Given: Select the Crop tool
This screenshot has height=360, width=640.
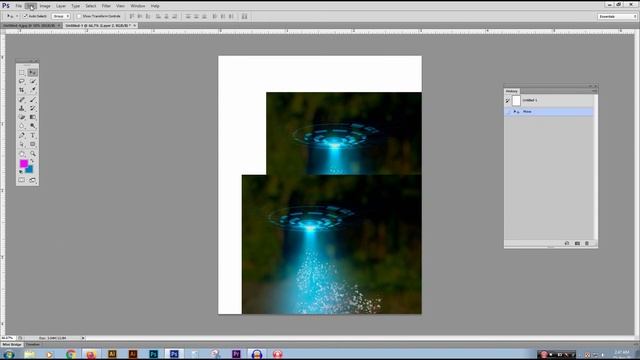Looking at the screenshot, I should point(22,90).
